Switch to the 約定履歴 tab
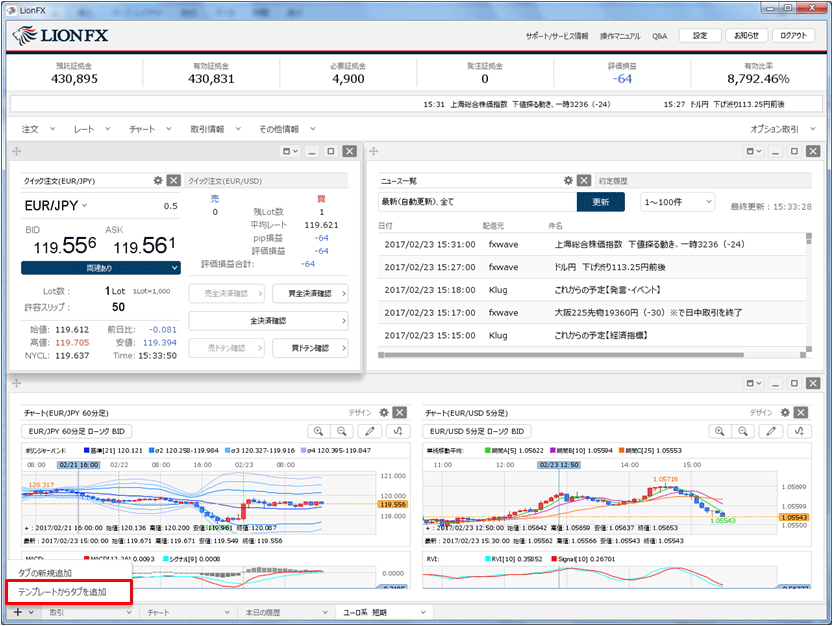 [613, 181]
